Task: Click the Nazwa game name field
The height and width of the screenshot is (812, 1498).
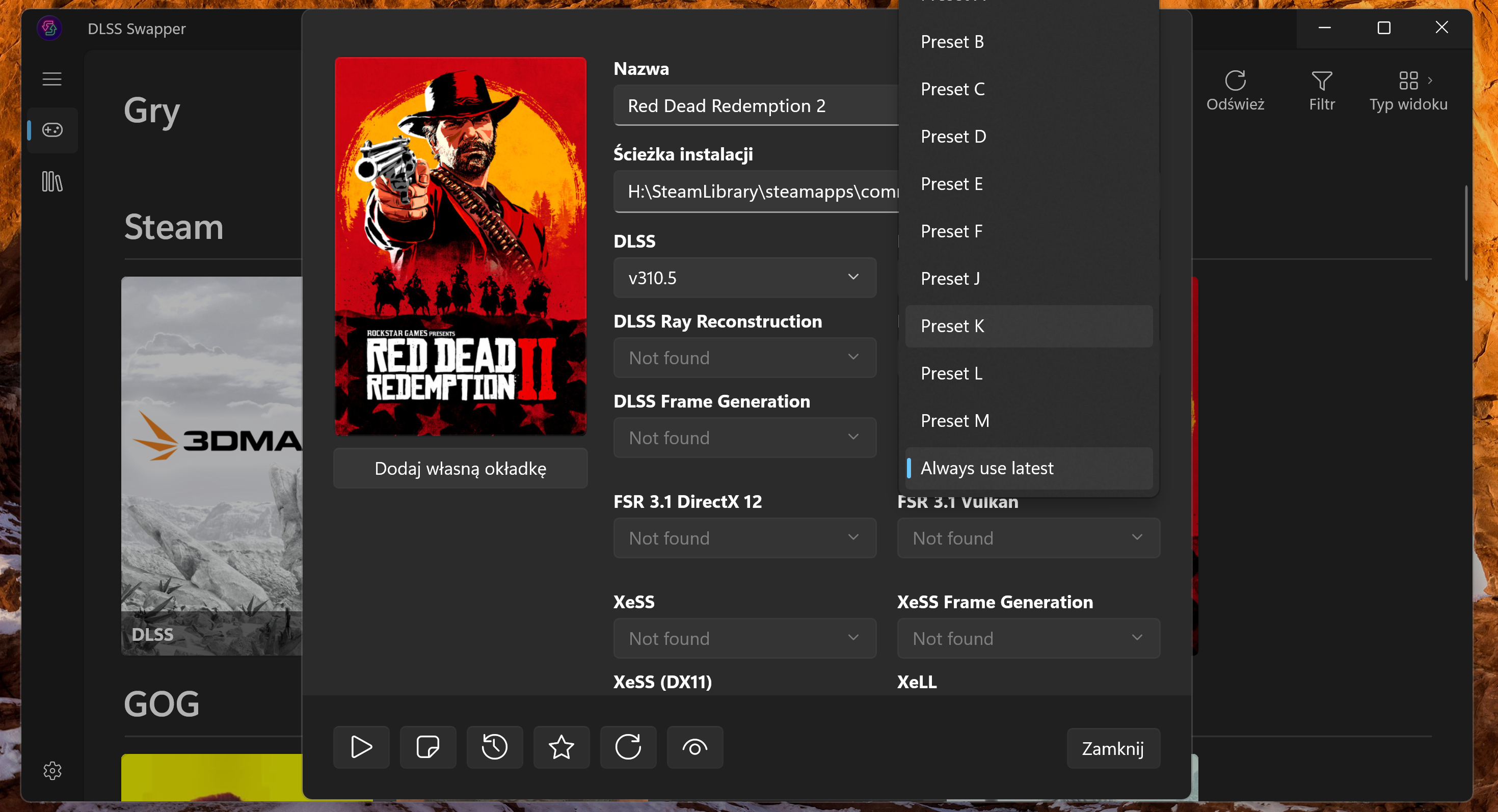Action: [x=756, y=106]
